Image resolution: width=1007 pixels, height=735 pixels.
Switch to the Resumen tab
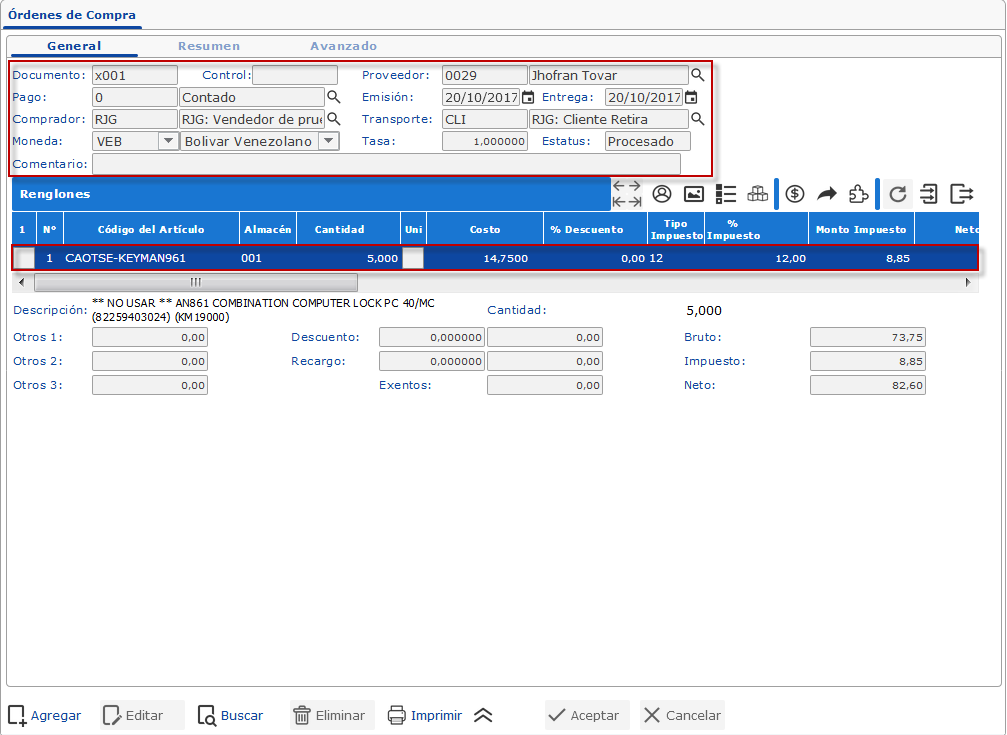(208, 46)
